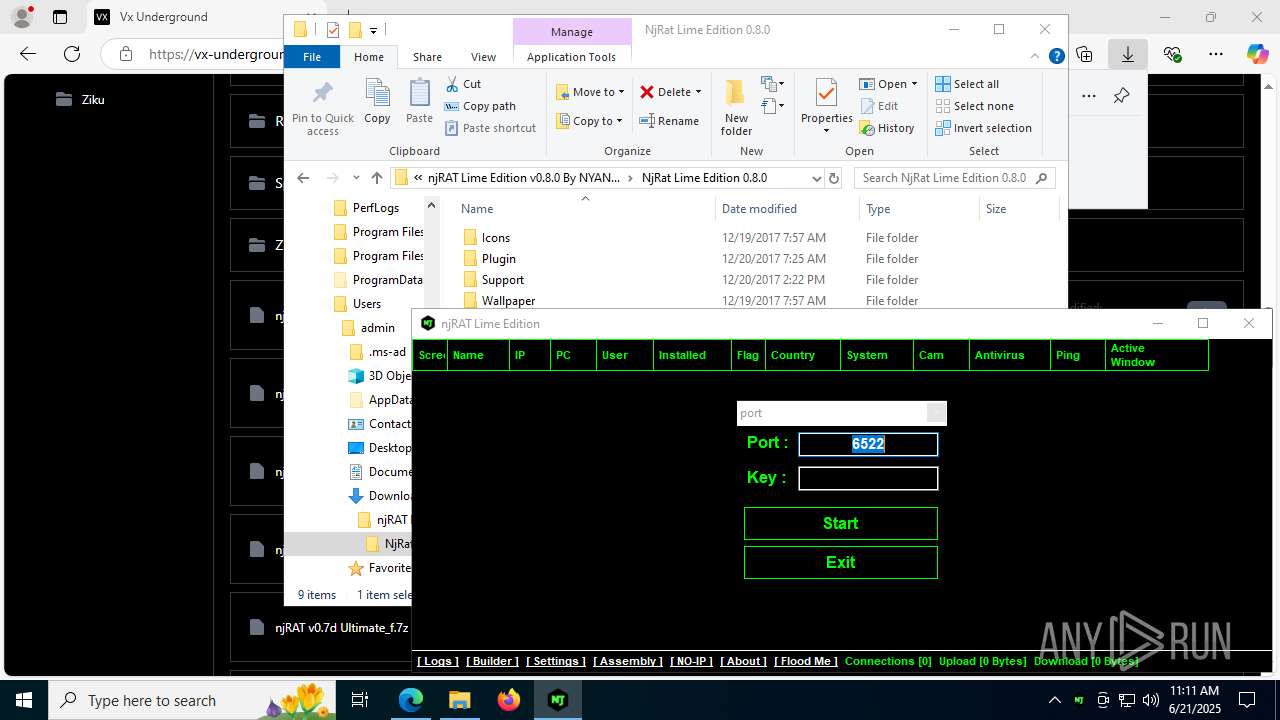Click the Edit command in Open group
This screenshot has height=720, width=1280.
coord(879,106)
